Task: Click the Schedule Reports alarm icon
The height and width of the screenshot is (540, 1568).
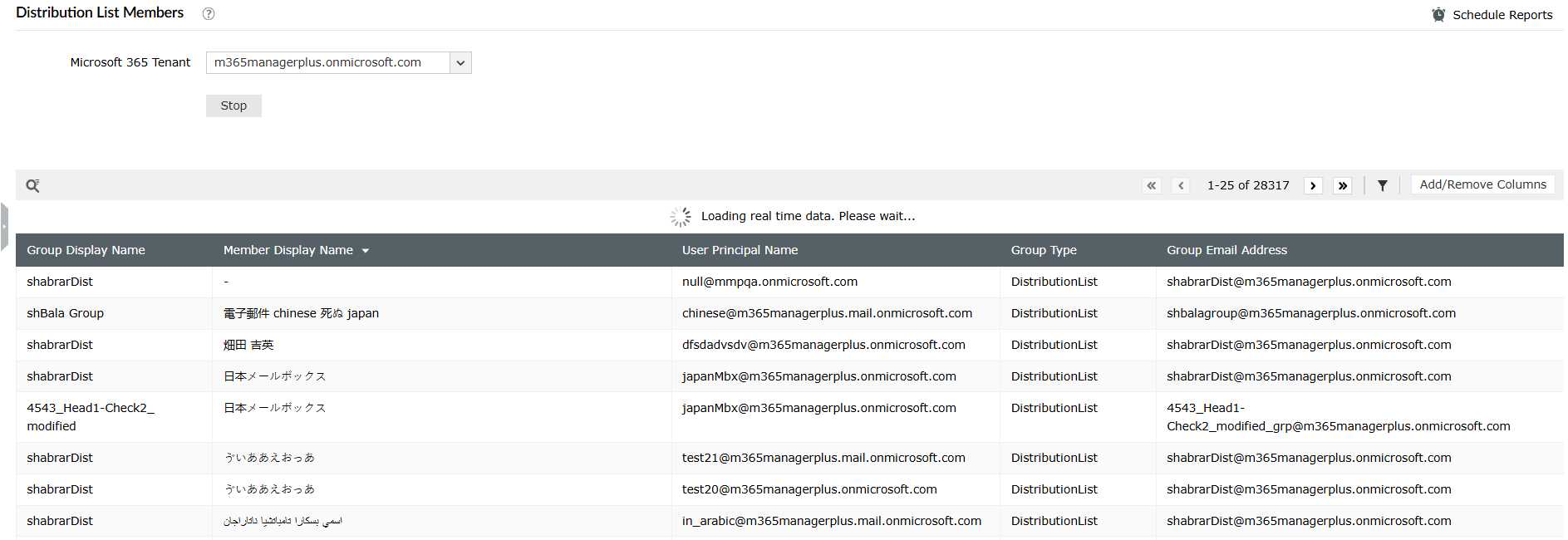Action: click(x=1438, y=15)
